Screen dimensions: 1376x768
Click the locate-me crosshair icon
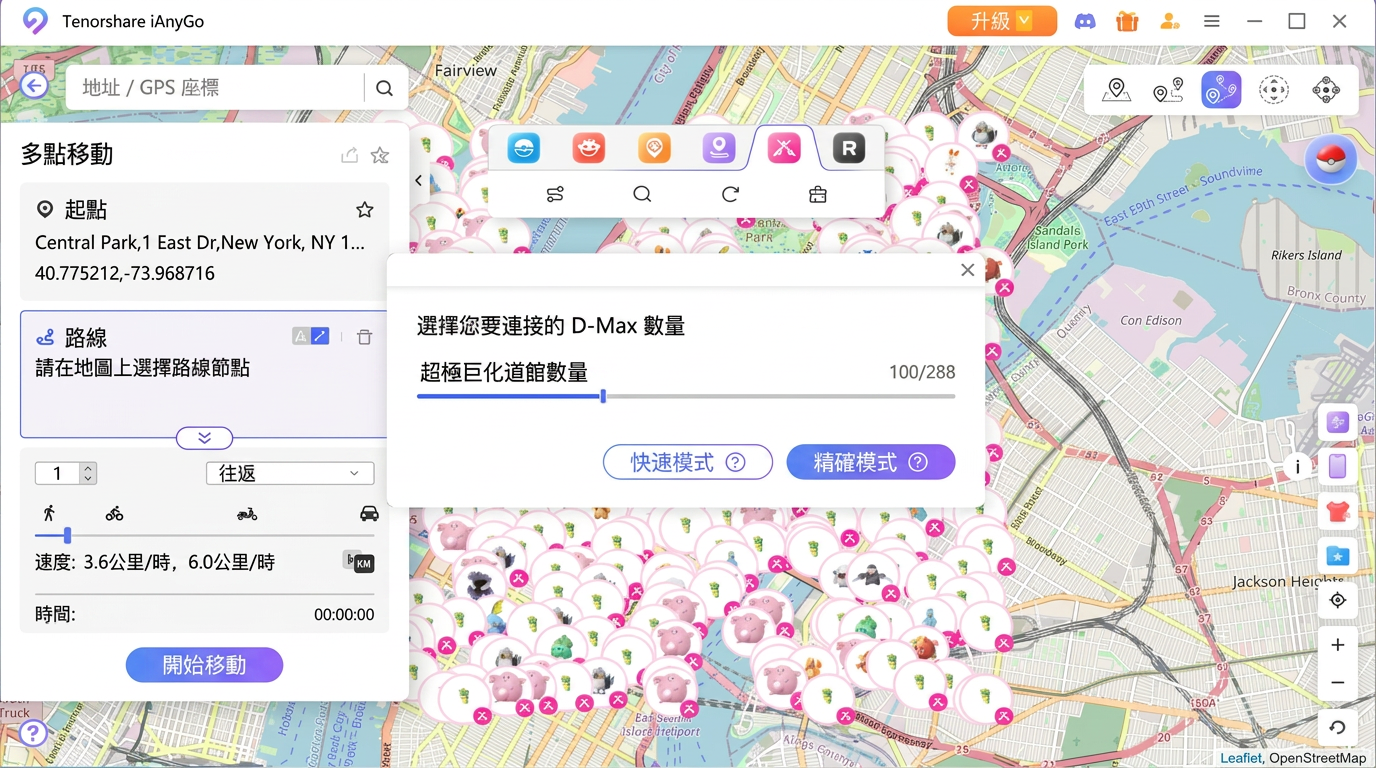click(x=1338, y=600)
